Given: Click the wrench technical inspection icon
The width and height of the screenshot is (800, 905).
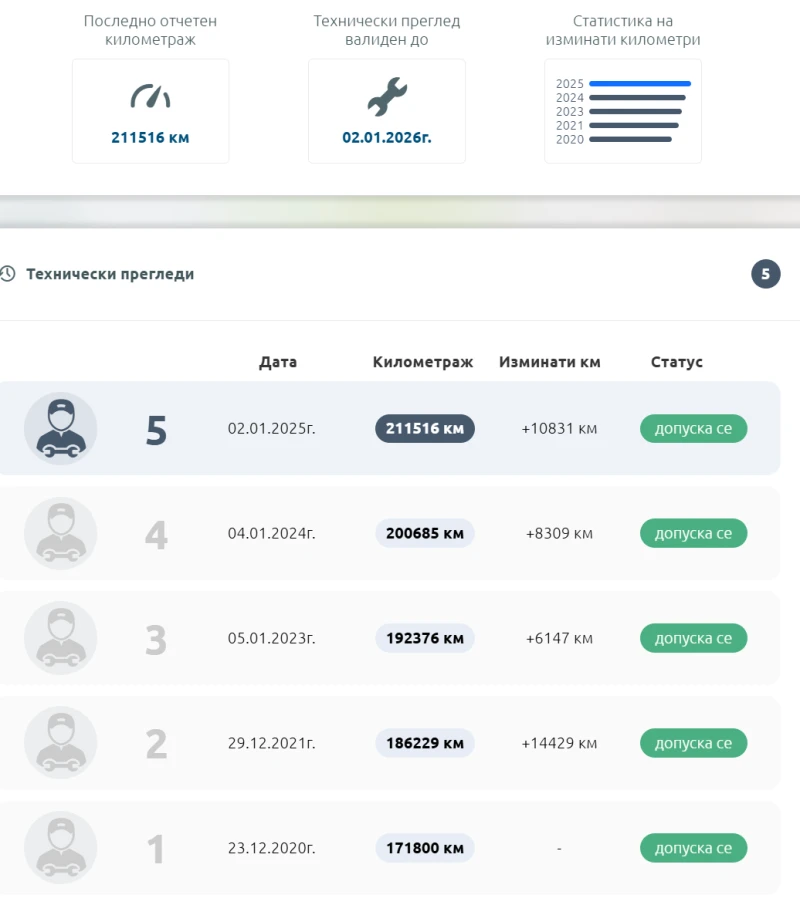Looking at the screenshot, I should pyautogui.click(x=386, y=97).
